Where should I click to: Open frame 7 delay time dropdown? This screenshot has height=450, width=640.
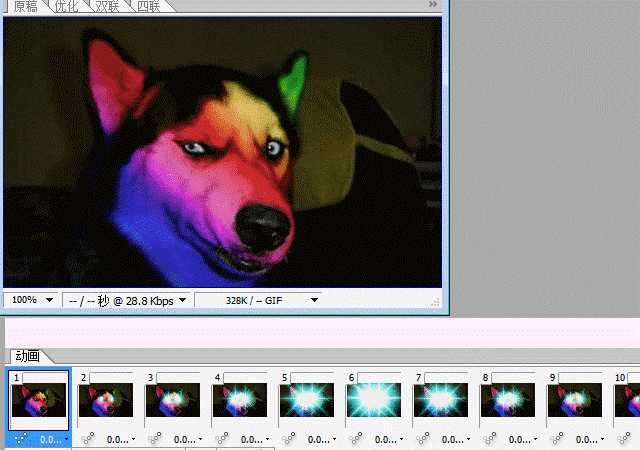[456, 440]
